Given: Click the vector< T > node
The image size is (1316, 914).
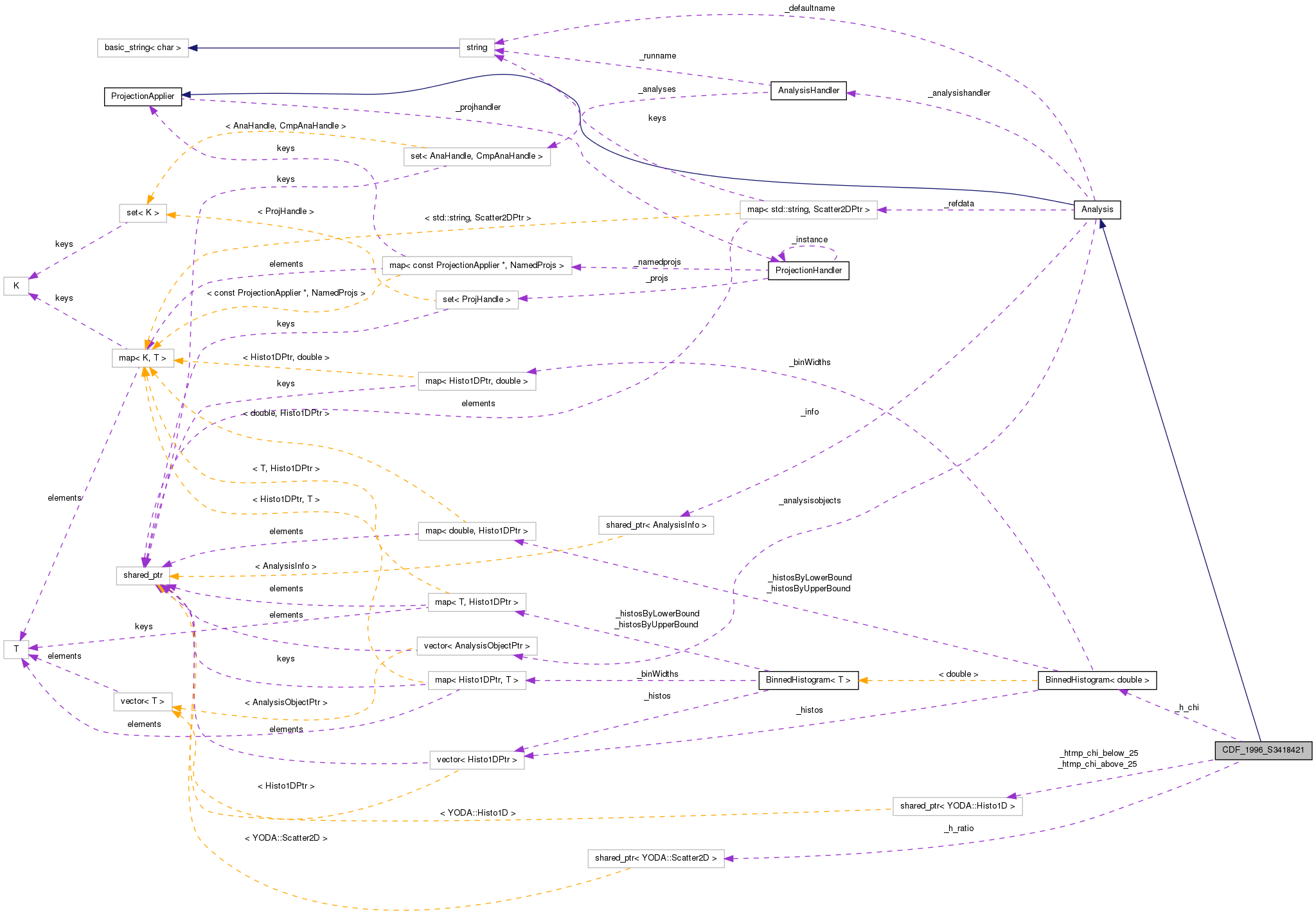Looking at the screenshot, I should [x=143, y=701].
